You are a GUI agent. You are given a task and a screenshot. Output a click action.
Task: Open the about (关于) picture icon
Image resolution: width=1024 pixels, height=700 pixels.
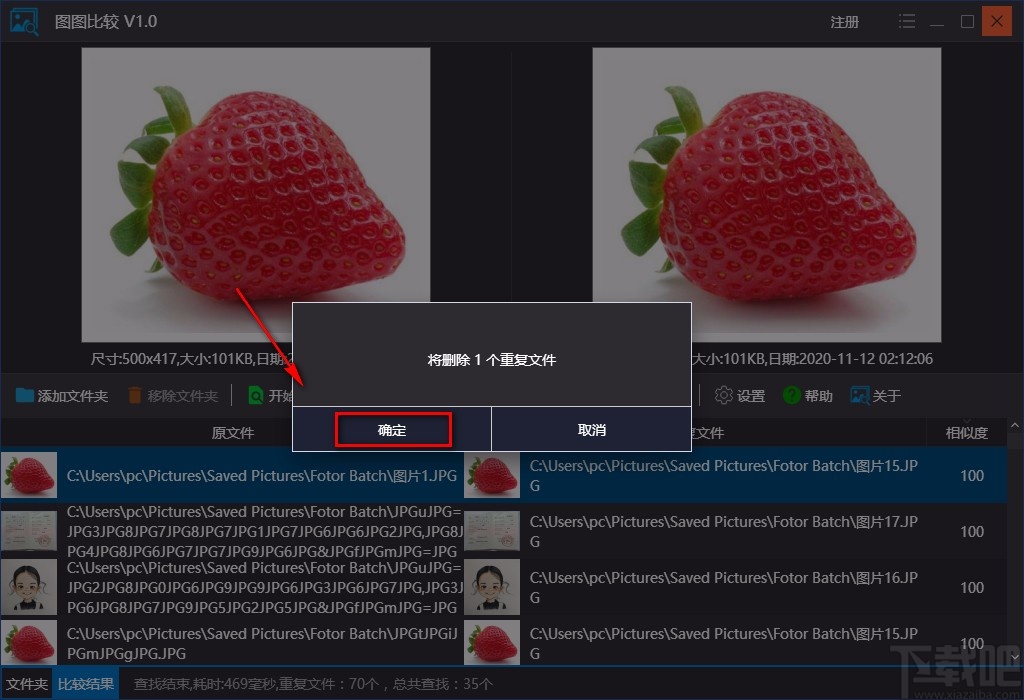point(859,395)
